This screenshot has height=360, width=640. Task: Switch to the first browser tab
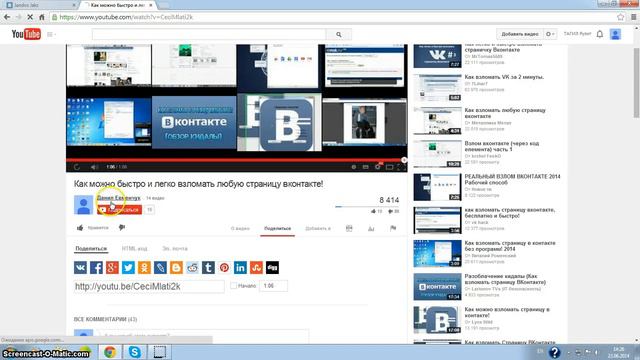click(40, 5)
